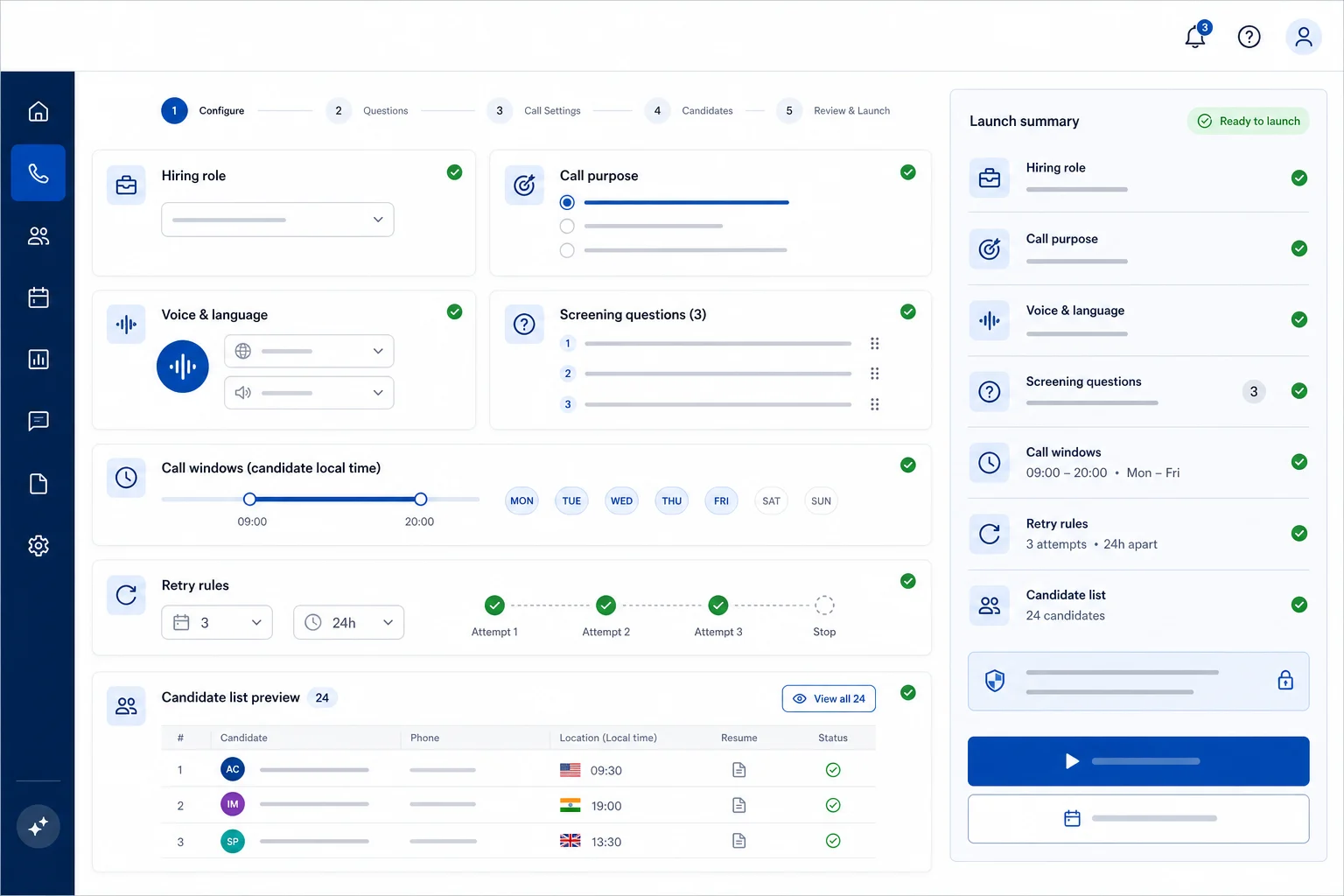1344x896 pixels.
Task: Open the Documents file icon in the sidebar
Action: tap(38, 484)
